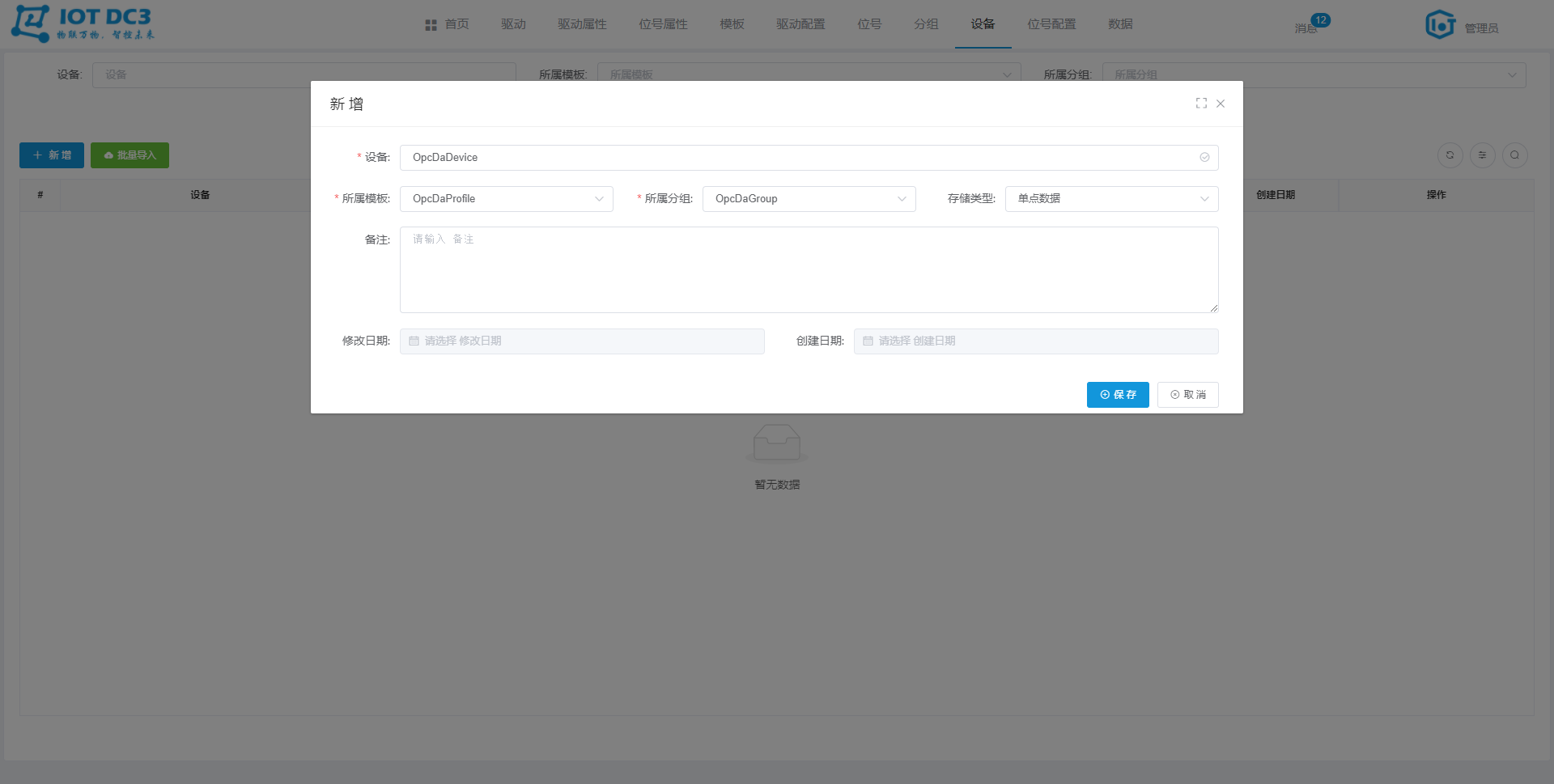Expand the 所属分组 dropdown showing OpcDaGroup
1554x784 pixels.
click(809, 199)
